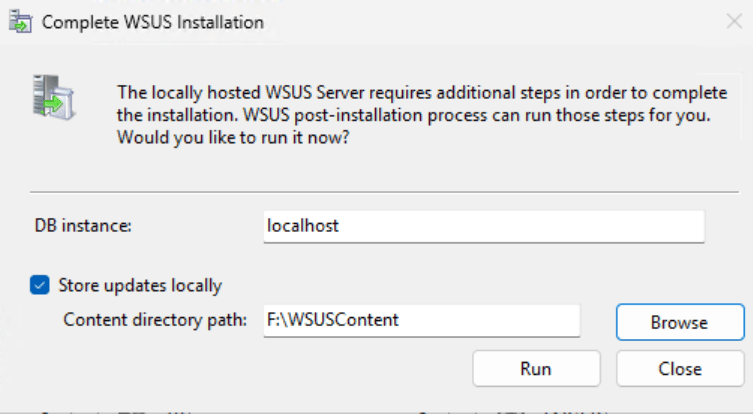The height and width of the screenshot is (414, 753).
Task: Click the "Would you like to run it now?" line
Action: click(233, 138)
